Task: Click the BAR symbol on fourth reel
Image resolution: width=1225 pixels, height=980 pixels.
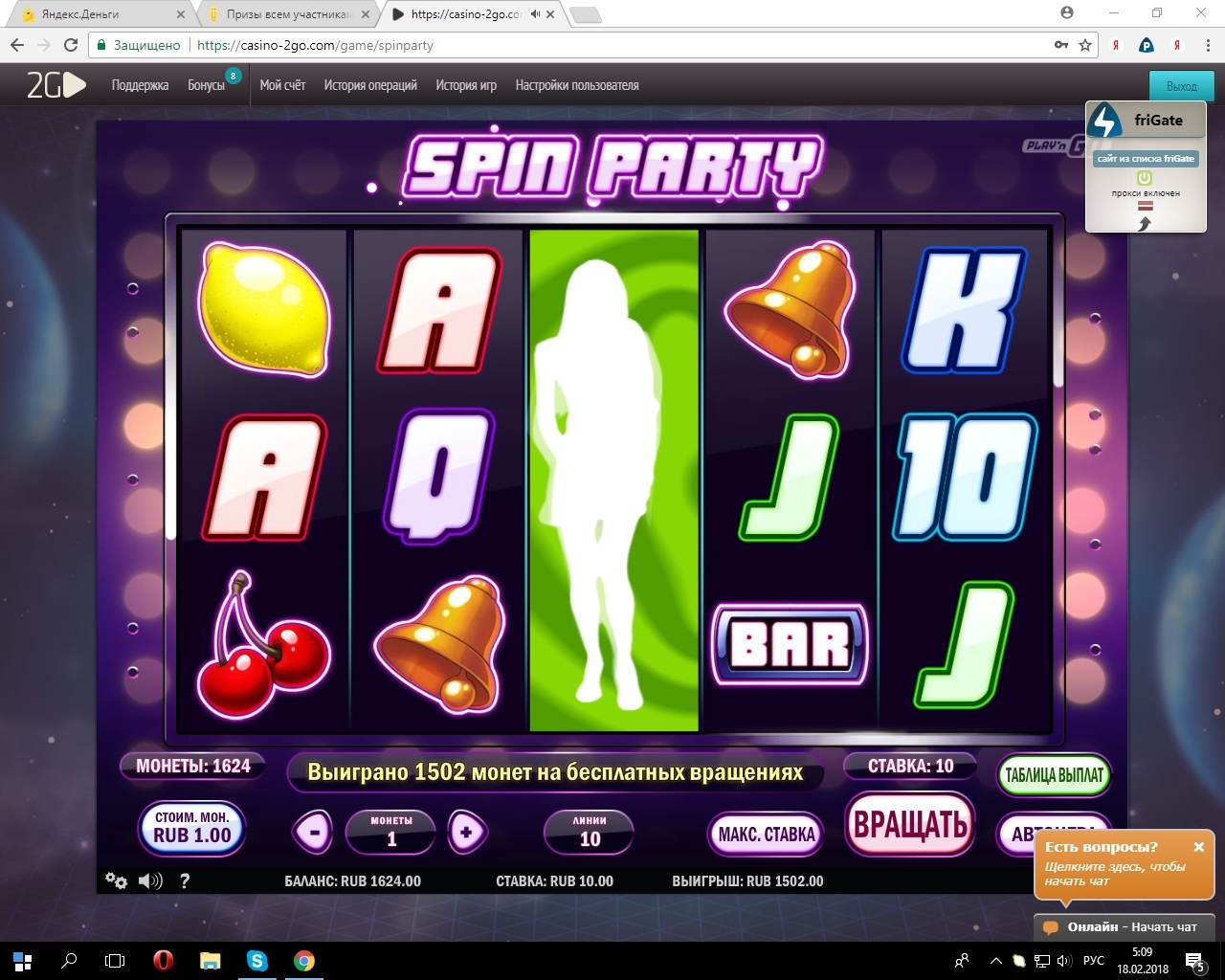Action: pos(791,645)
